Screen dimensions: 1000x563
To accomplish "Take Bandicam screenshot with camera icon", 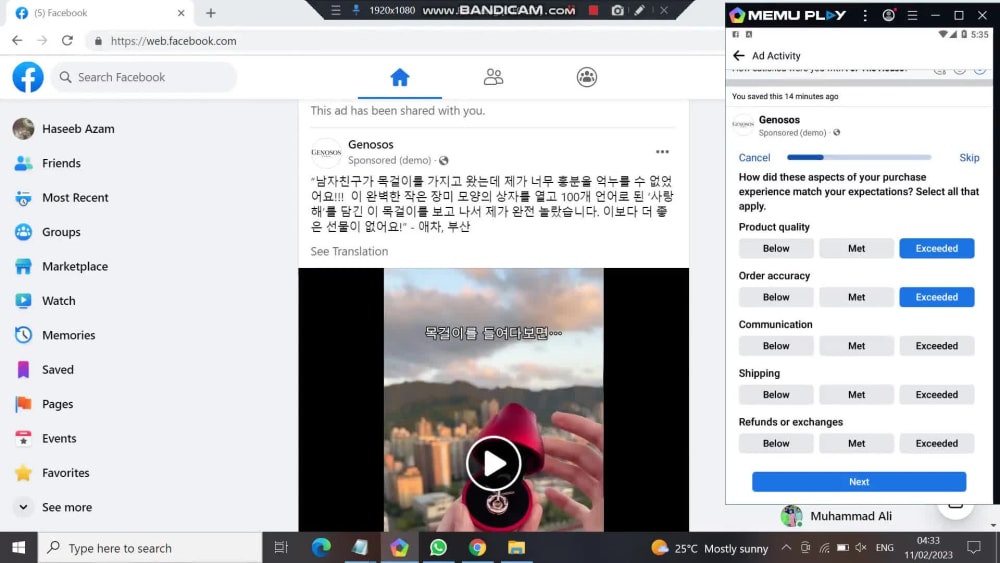I will tap(617, 10).
